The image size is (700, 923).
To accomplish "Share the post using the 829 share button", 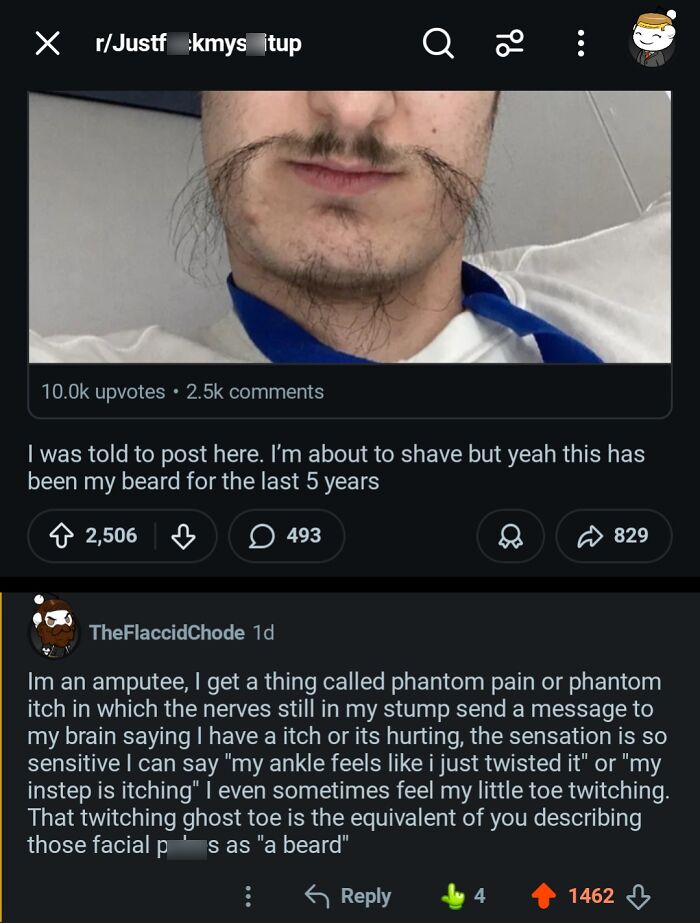I will [x=613, y=536].
